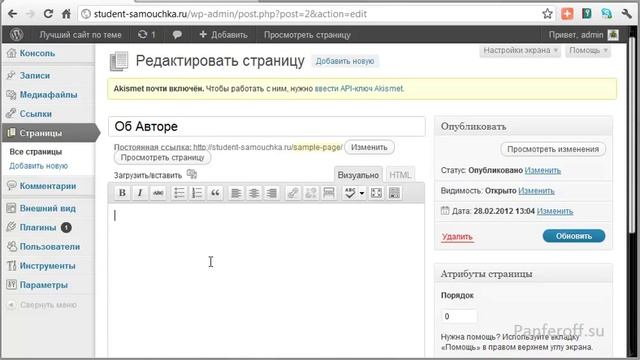640x360 pixels.
Task: Click Добавить новую button near heading
Action: point(344,61)
